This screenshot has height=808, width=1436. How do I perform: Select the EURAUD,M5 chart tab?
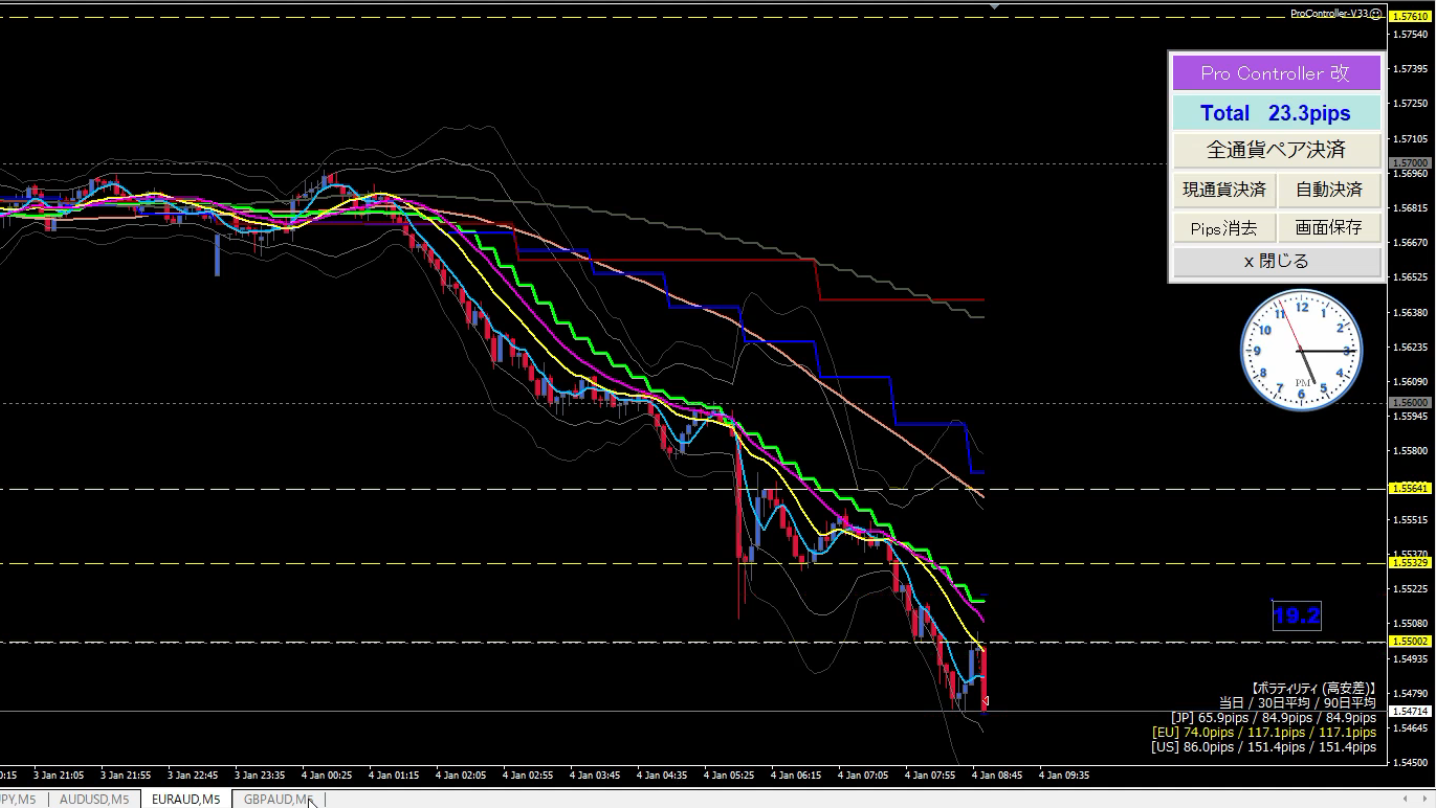click(186, 799)
